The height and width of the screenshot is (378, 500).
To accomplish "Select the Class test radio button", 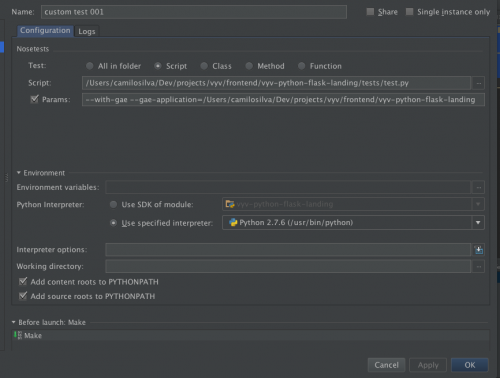I will tap(204, 66).
